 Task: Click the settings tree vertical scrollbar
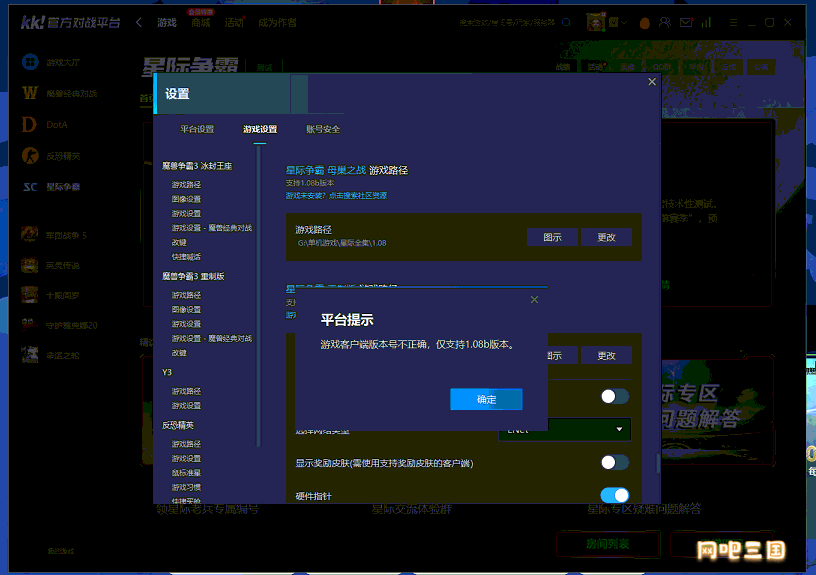pyautogui.click(x=259, y=297)
